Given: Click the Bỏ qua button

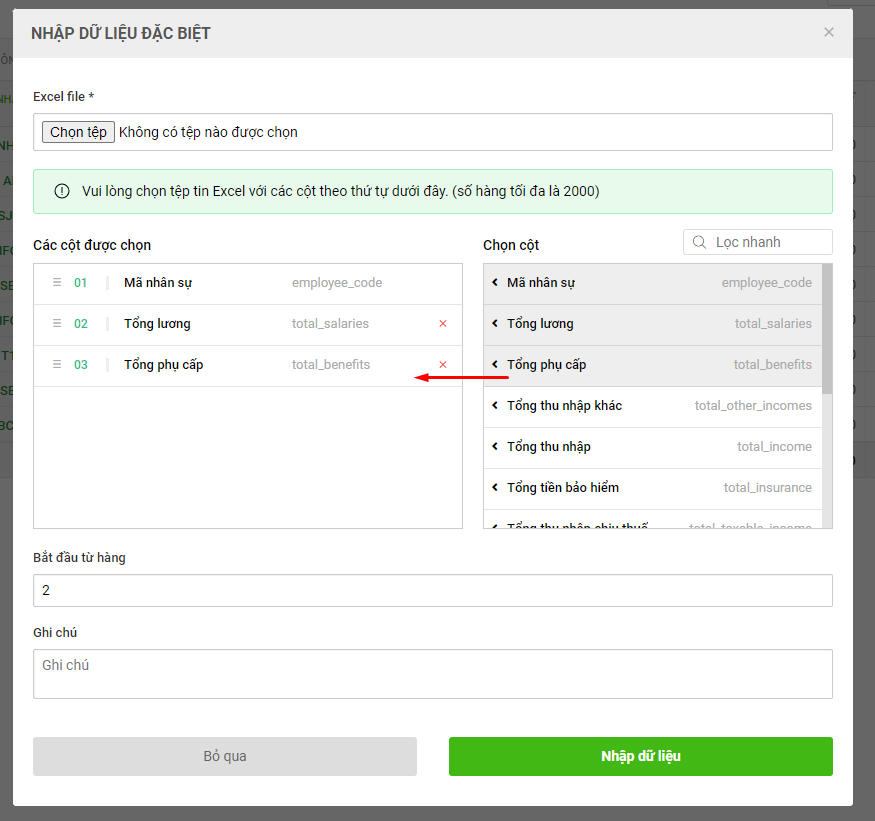Looking at the screenshot, I should [x=225, y=756].
